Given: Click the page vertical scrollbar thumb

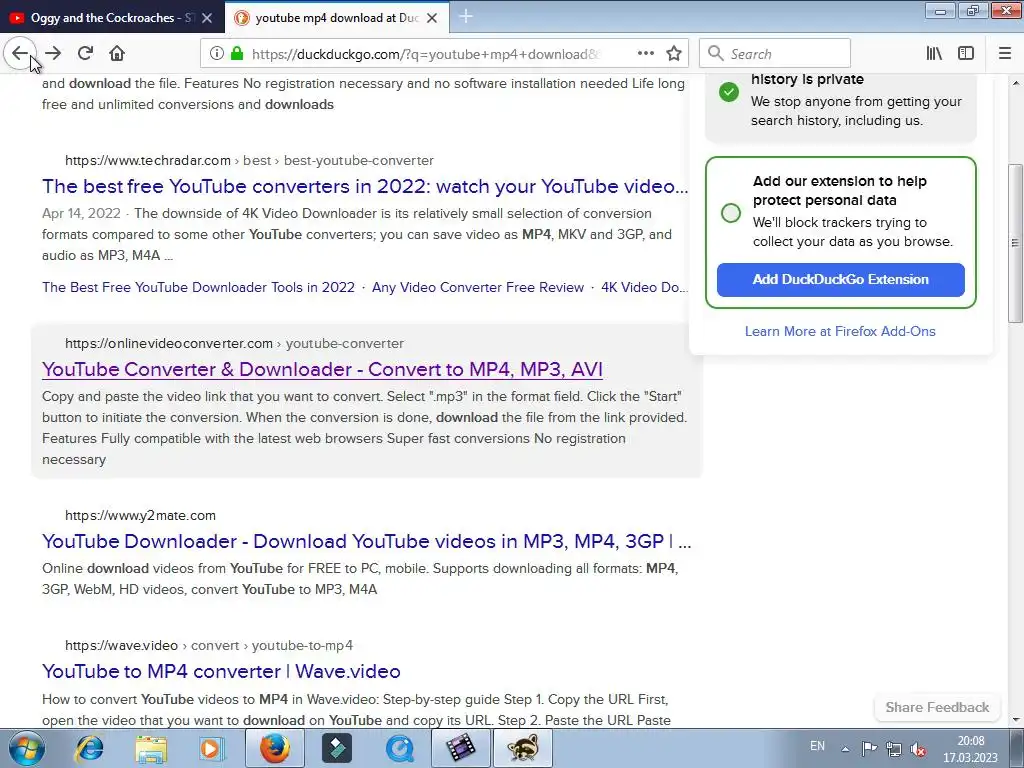Looking at the screenshot, I should click(1015, 242).
